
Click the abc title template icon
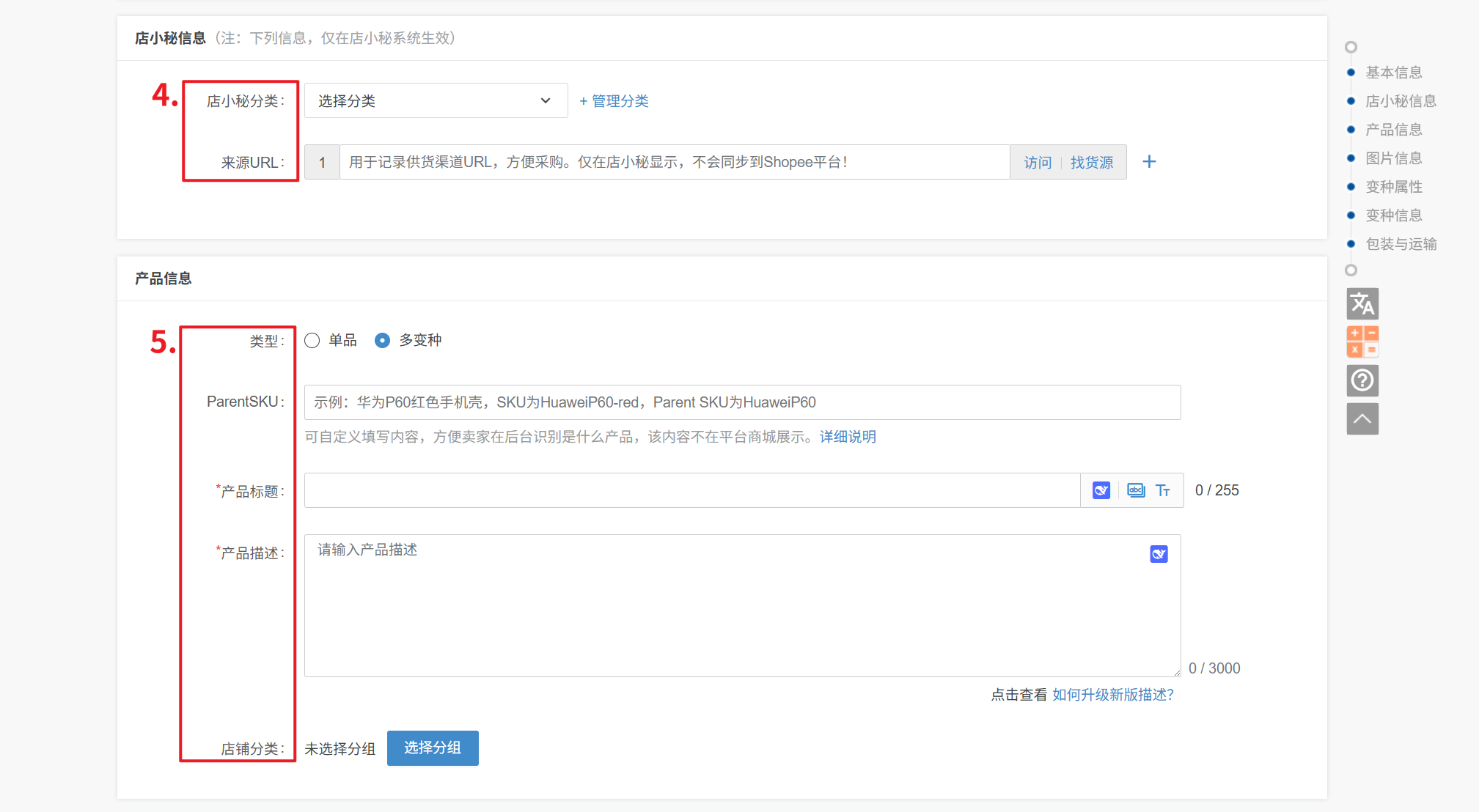[1135, 490]
